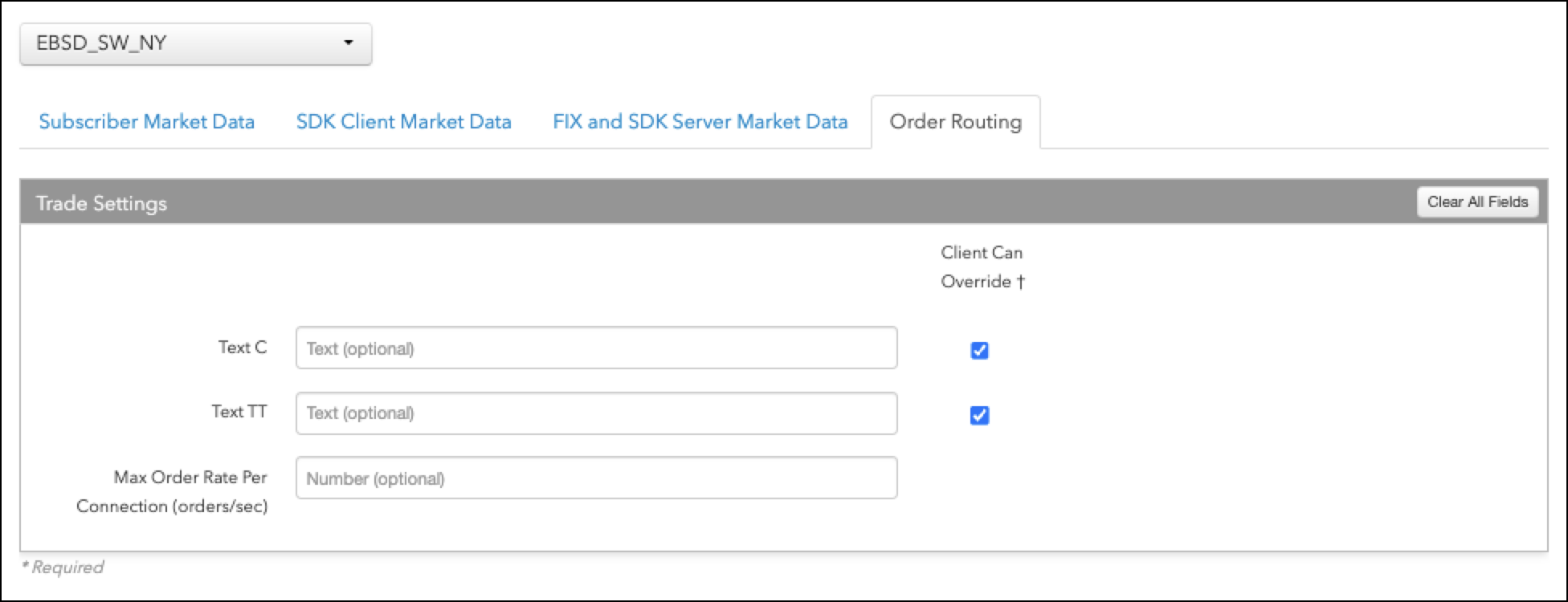Select the Order Routing tab
This screenshot has width=1568, height=602.
coord(955,122)
